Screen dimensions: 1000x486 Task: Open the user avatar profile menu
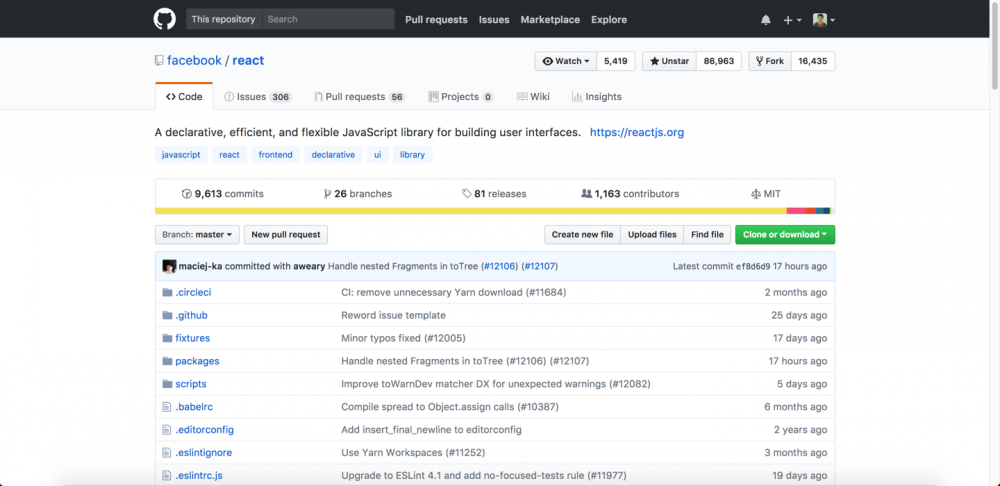tap(823, 20)
